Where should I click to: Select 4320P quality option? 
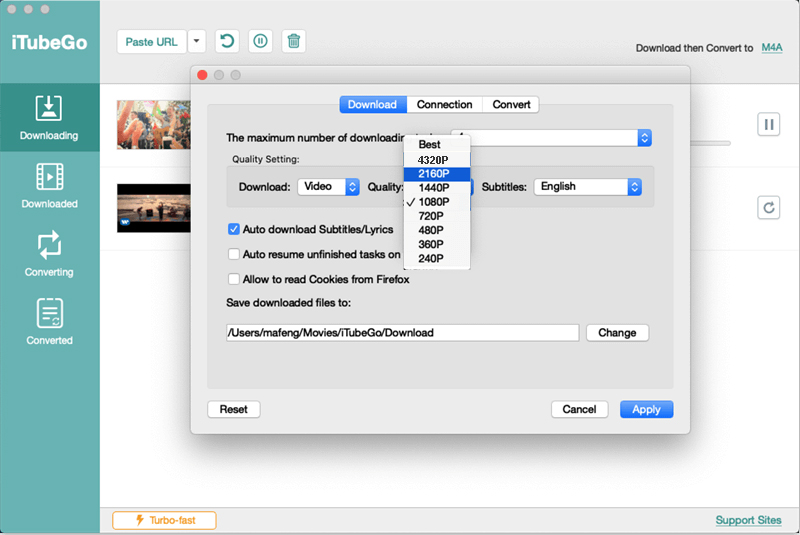(x=437, y=160)
